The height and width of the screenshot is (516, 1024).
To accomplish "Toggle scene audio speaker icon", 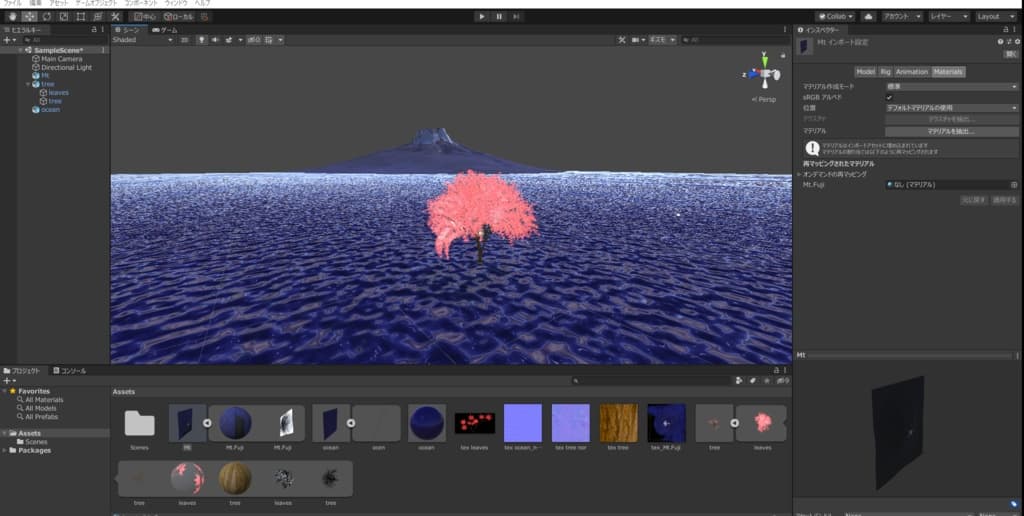I will pos(214,40).
